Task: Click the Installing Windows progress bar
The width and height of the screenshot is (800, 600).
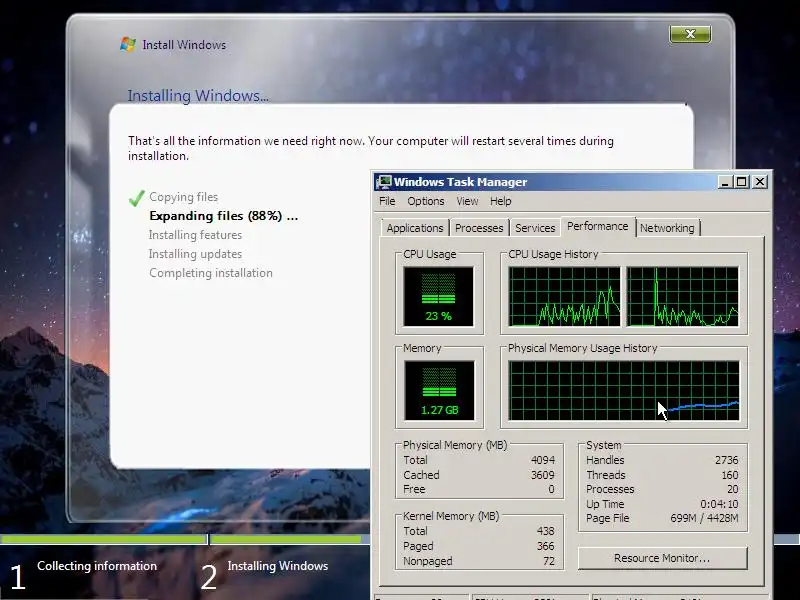Action: 290,539
